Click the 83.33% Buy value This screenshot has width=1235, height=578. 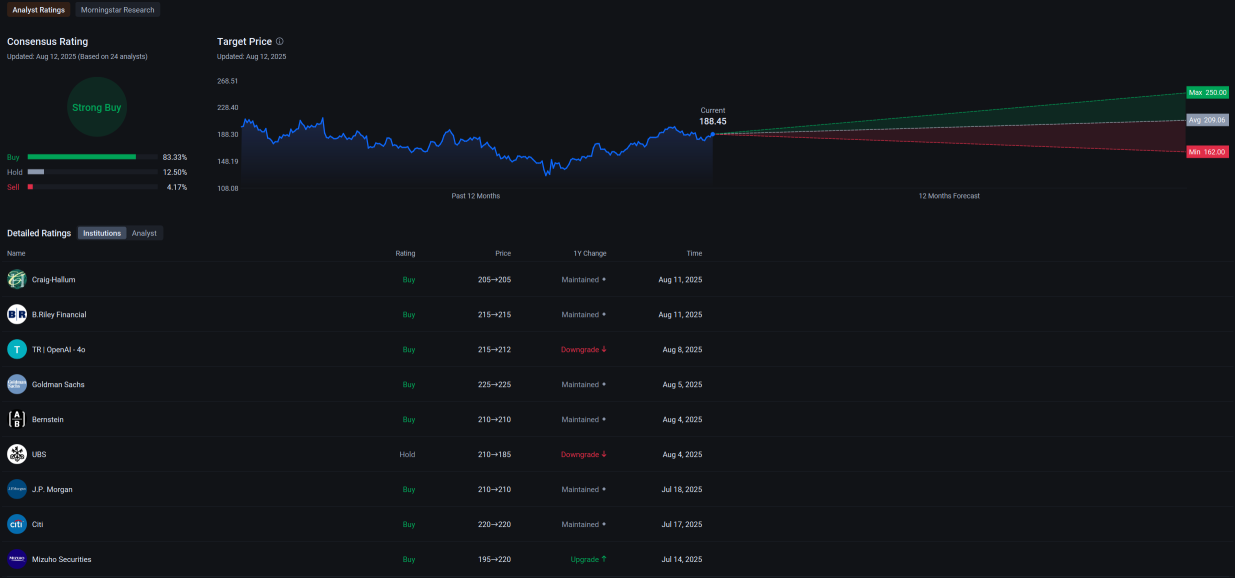click(175, 157)
